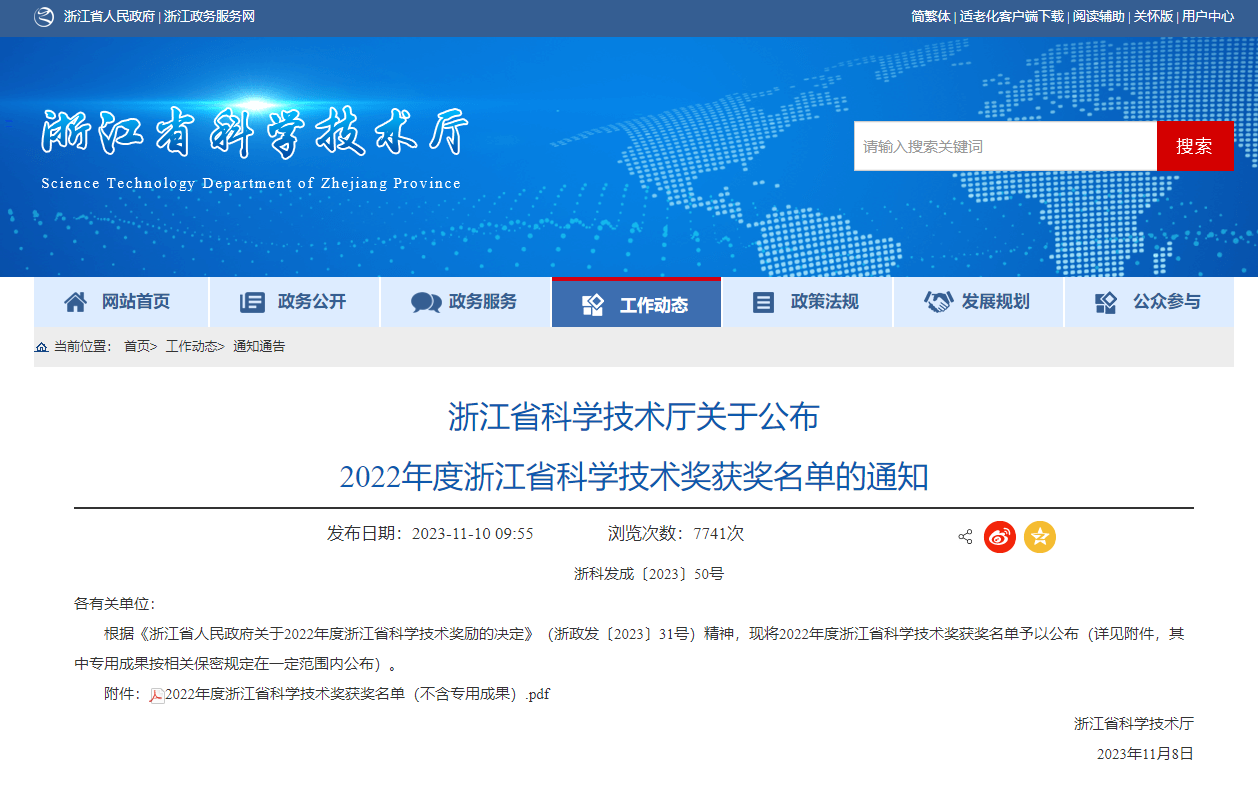This screenshot has height=811, width=1258.
Task: Enable 阅读辅助 reading assistance
Action: point(1098,17)
